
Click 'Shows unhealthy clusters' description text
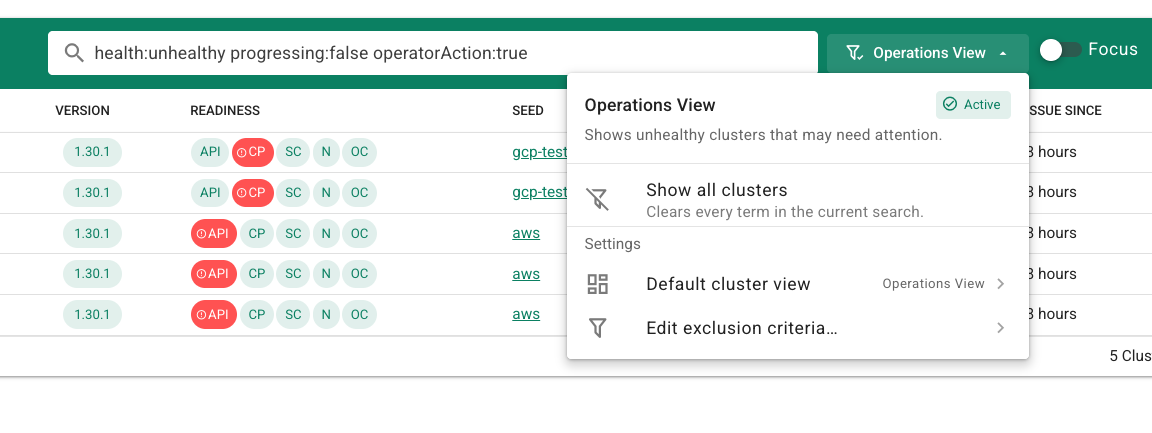pyautogui.click(x=763, y=135)
